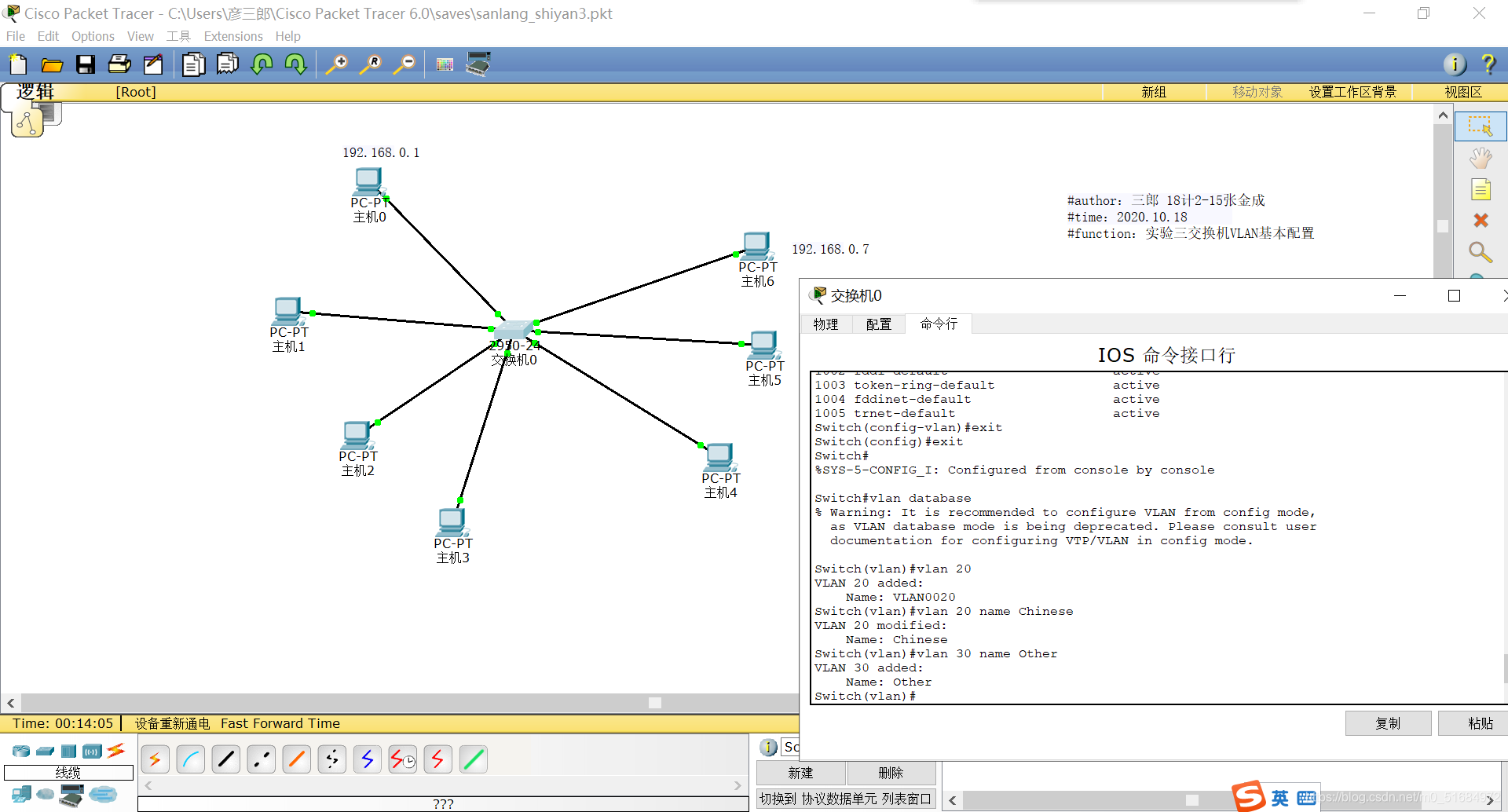Click the 复制 button in CLI window

tap(1388, 723)
